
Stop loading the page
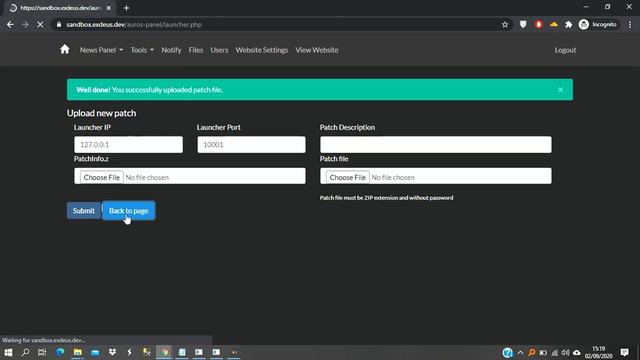tap(40, 24)
